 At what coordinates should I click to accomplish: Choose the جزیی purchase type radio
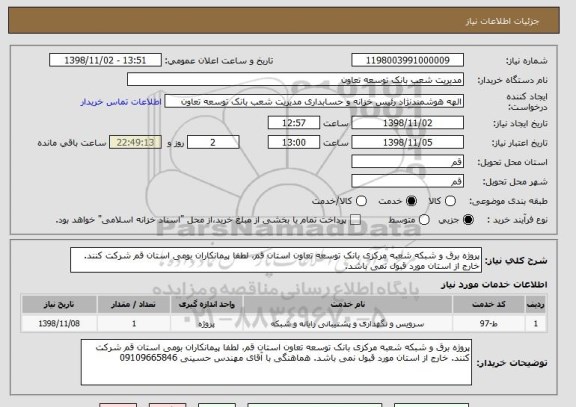[x=468, y=220]
